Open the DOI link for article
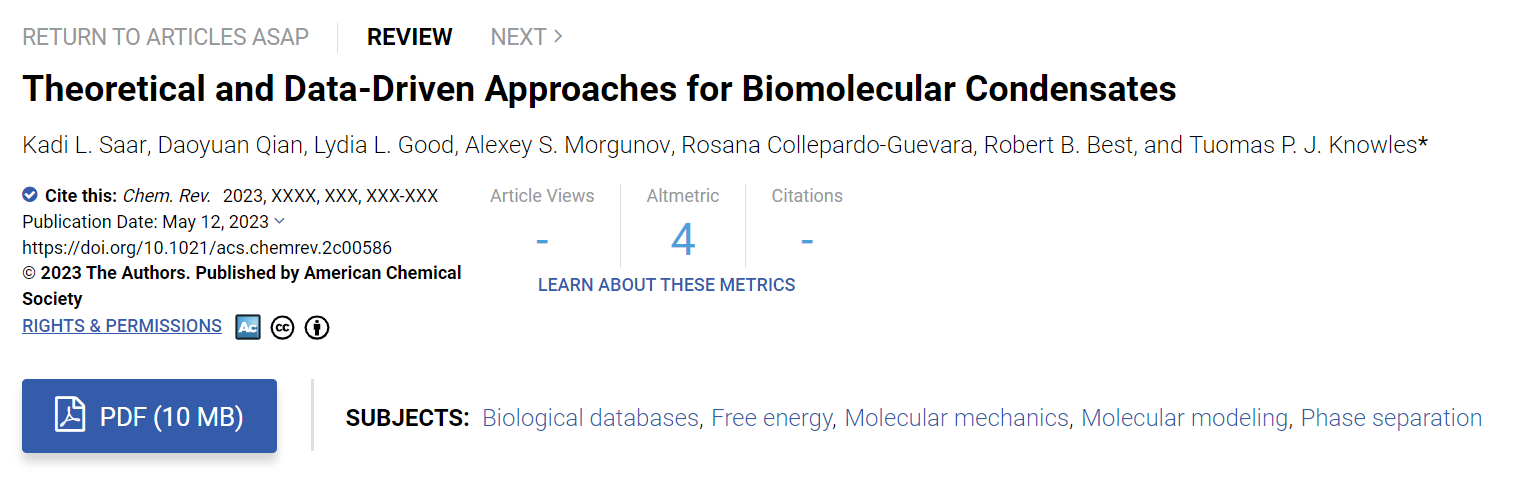Image resolution: width=1514 pixels, height=495 pixels. (x=207, y=247)
